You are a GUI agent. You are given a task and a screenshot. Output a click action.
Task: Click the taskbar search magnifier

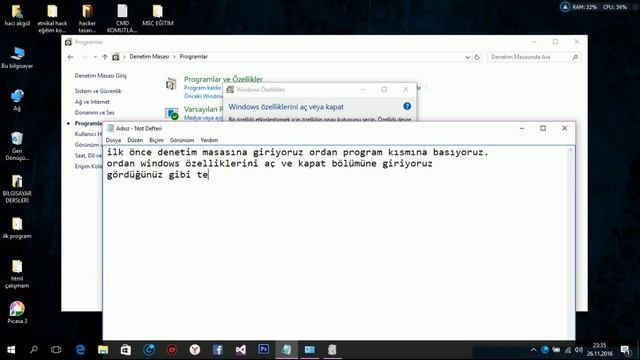pos(34,350)
